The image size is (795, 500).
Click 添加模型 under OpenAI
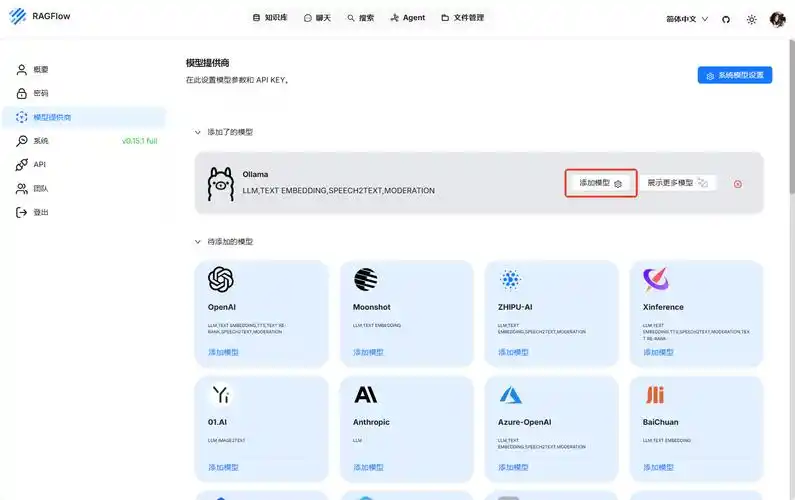tap(223, 352)
